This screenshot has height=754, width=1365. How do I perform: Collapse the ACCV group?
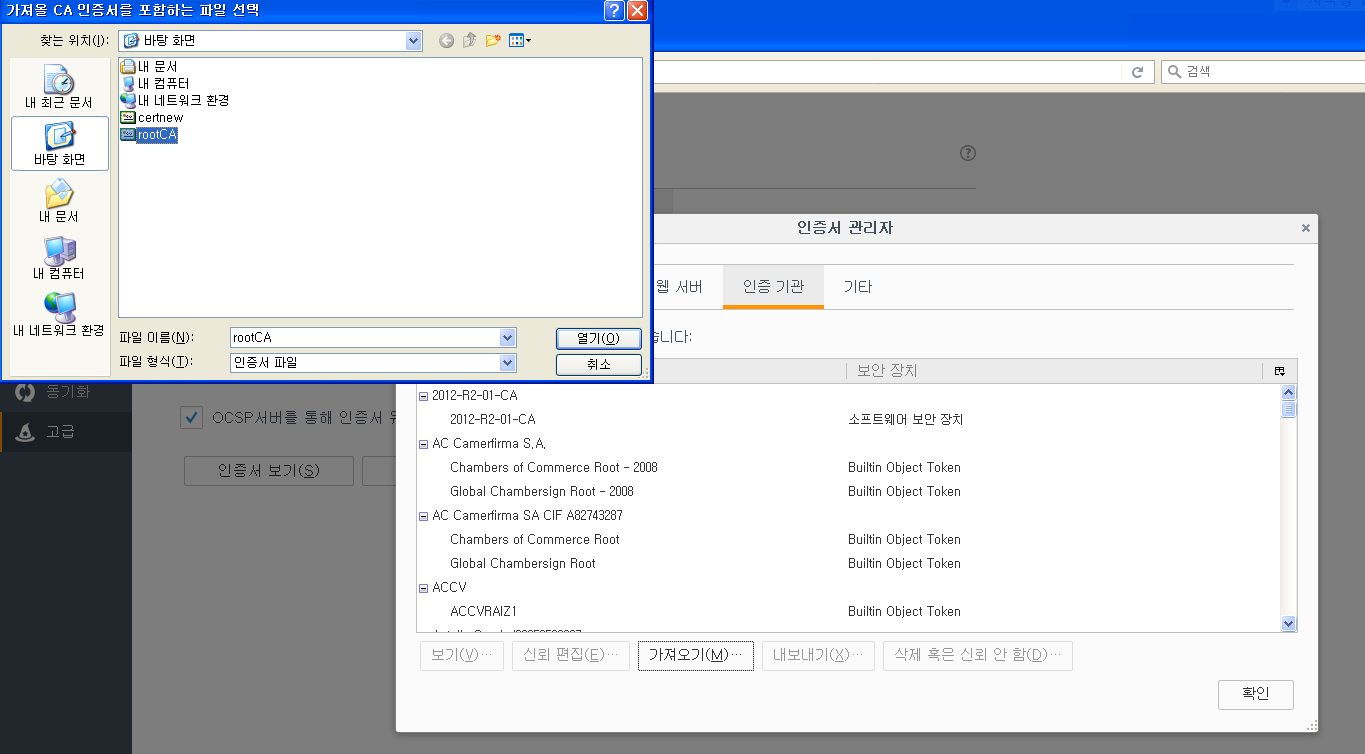pos(423,588)
